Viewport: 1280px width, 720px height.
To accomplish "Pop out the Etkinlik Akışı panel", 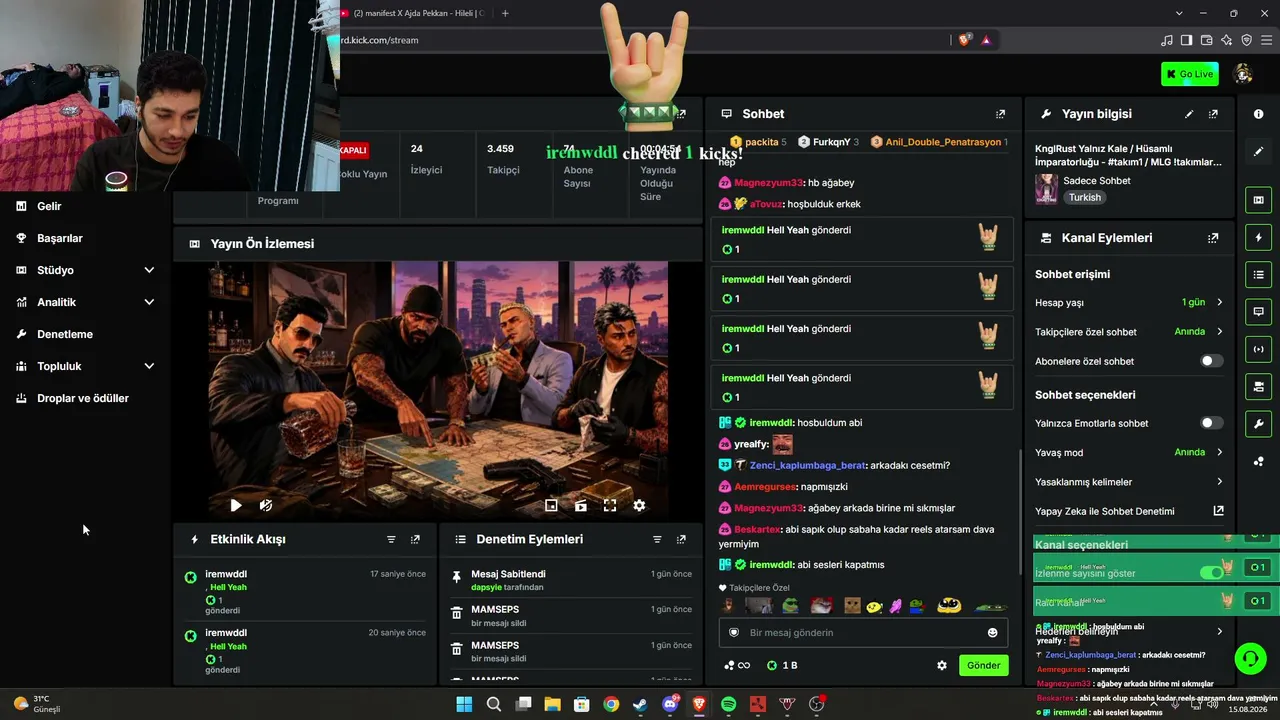I will (x=415, y=539).
